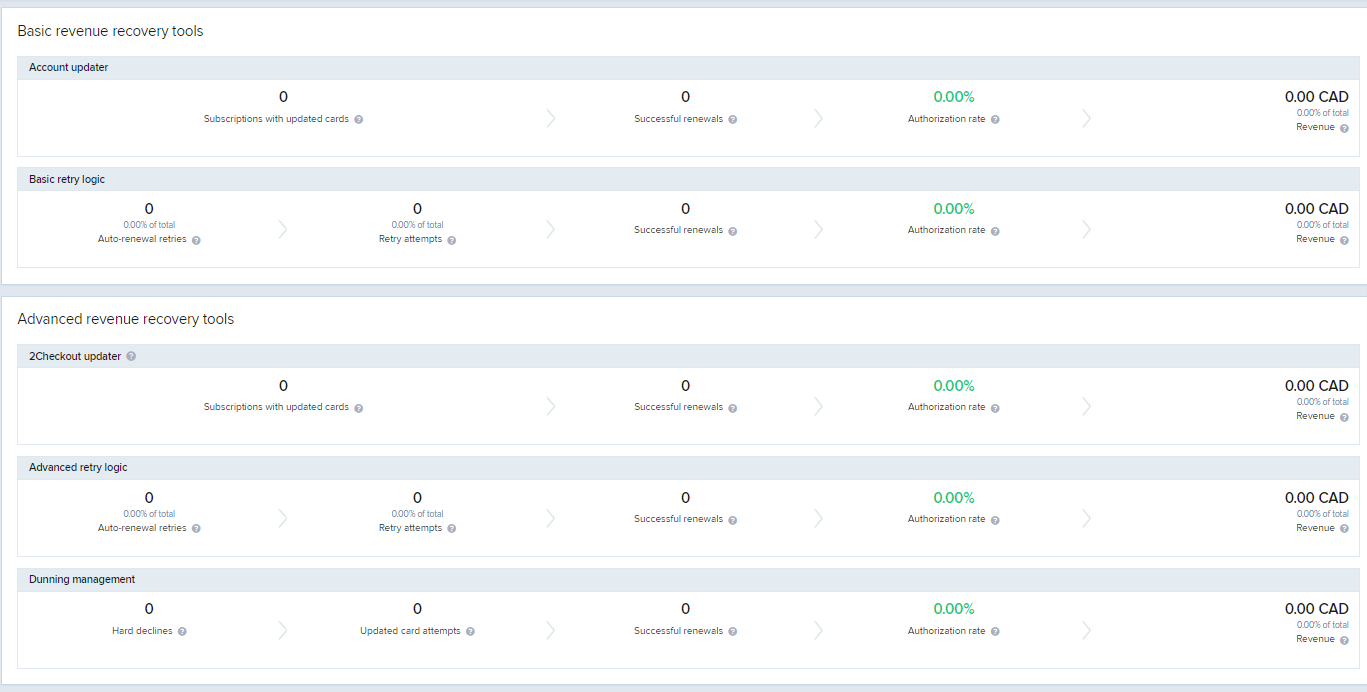Show info for Dunning management Authorization rate
This screenshot has height=692, width=1367.
(x=995, y=632)
